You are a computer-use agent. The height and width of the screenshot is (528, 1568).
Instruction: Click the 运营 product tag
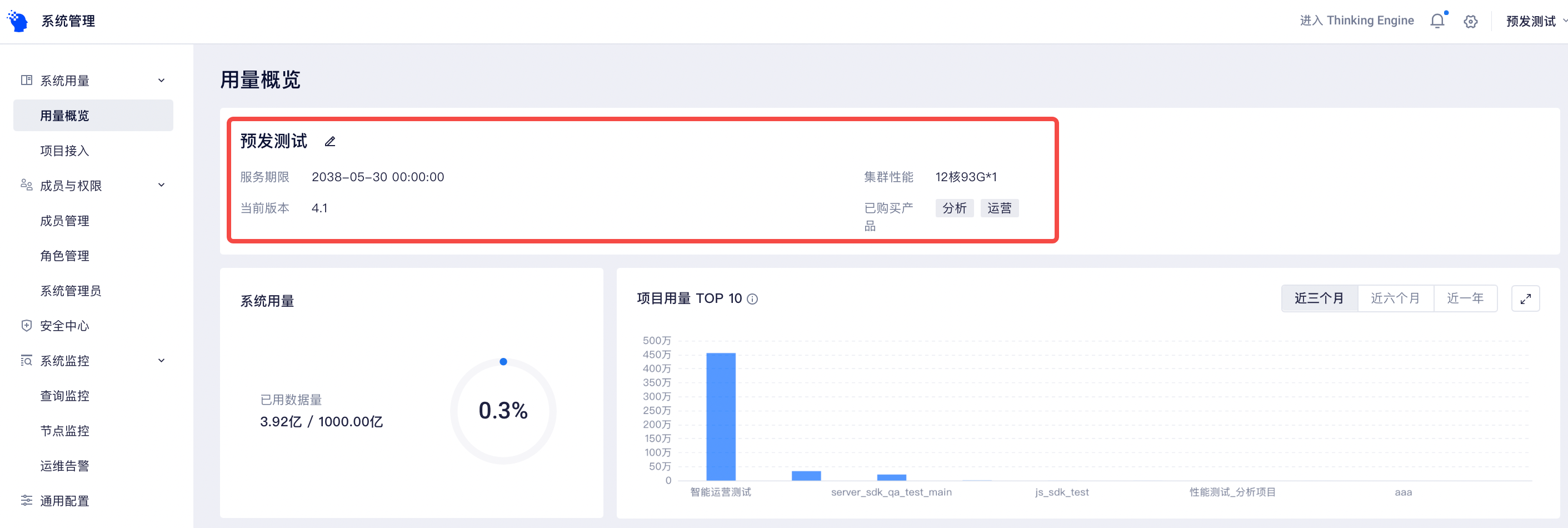click(1000, 208)
